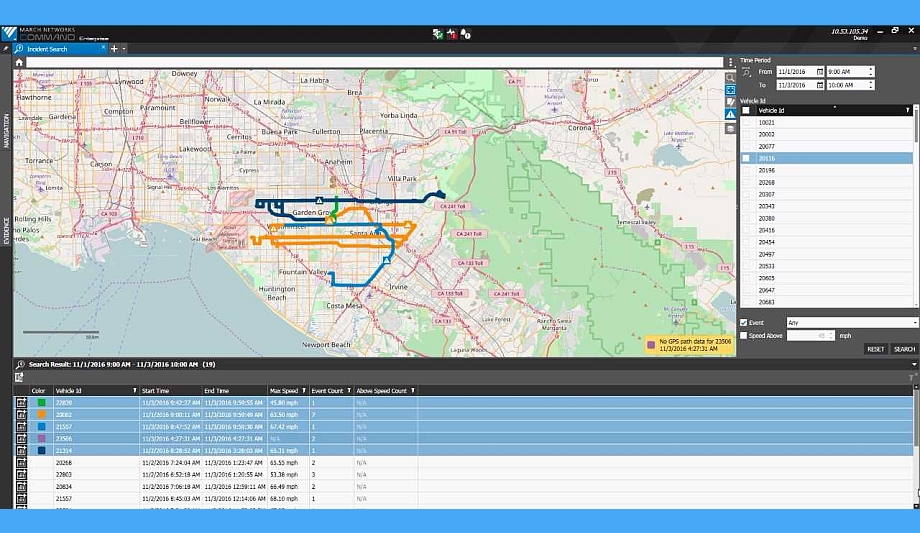Click the RESET button
Screen dimensions: 920x533
coord(875,349)
